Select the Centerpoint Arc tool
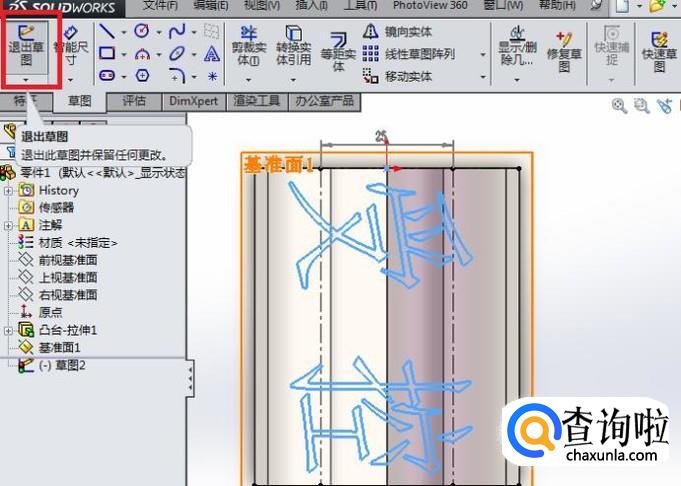The height and width of the screenshot is (486, 681). click(x=142, y=54)
